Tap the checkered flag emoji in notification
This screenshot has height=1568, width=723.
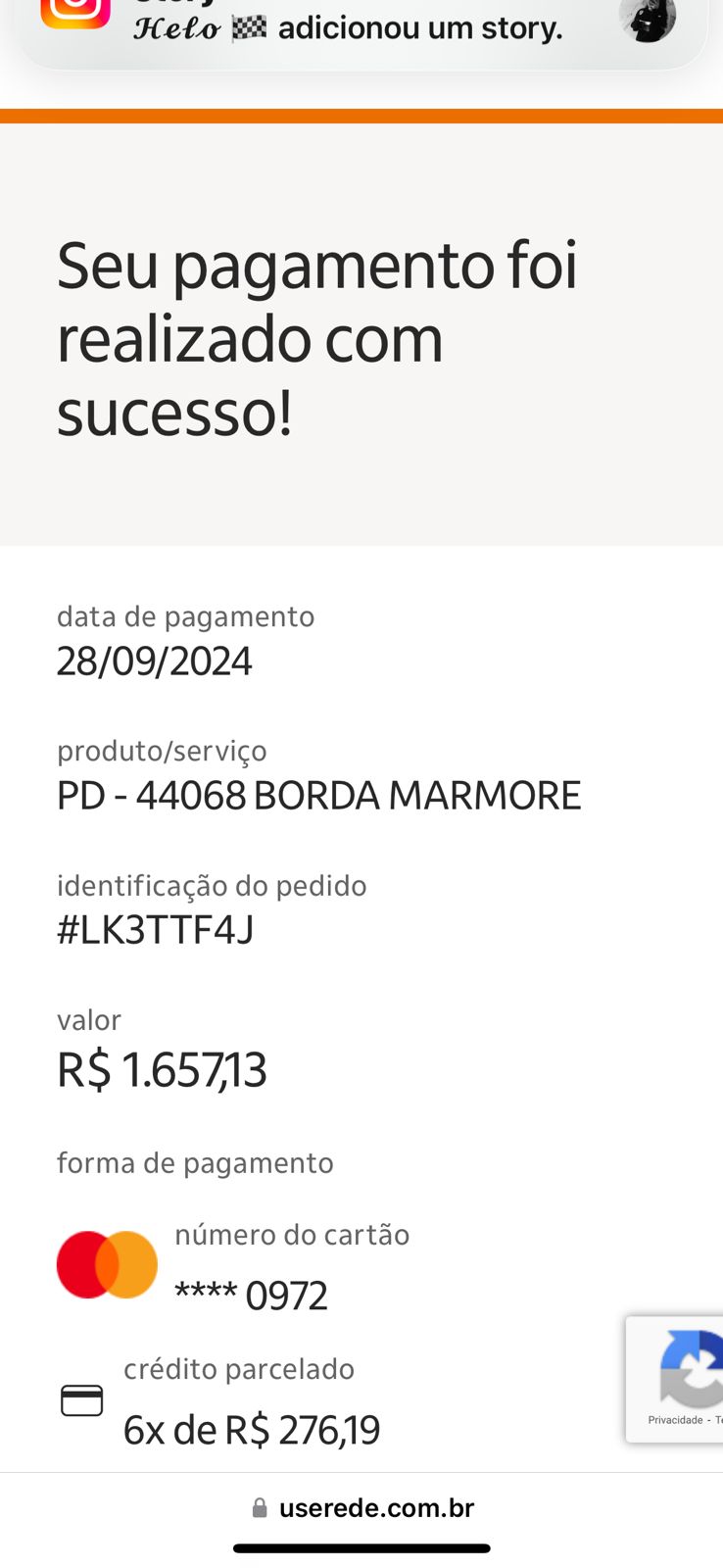pos(249,28)
